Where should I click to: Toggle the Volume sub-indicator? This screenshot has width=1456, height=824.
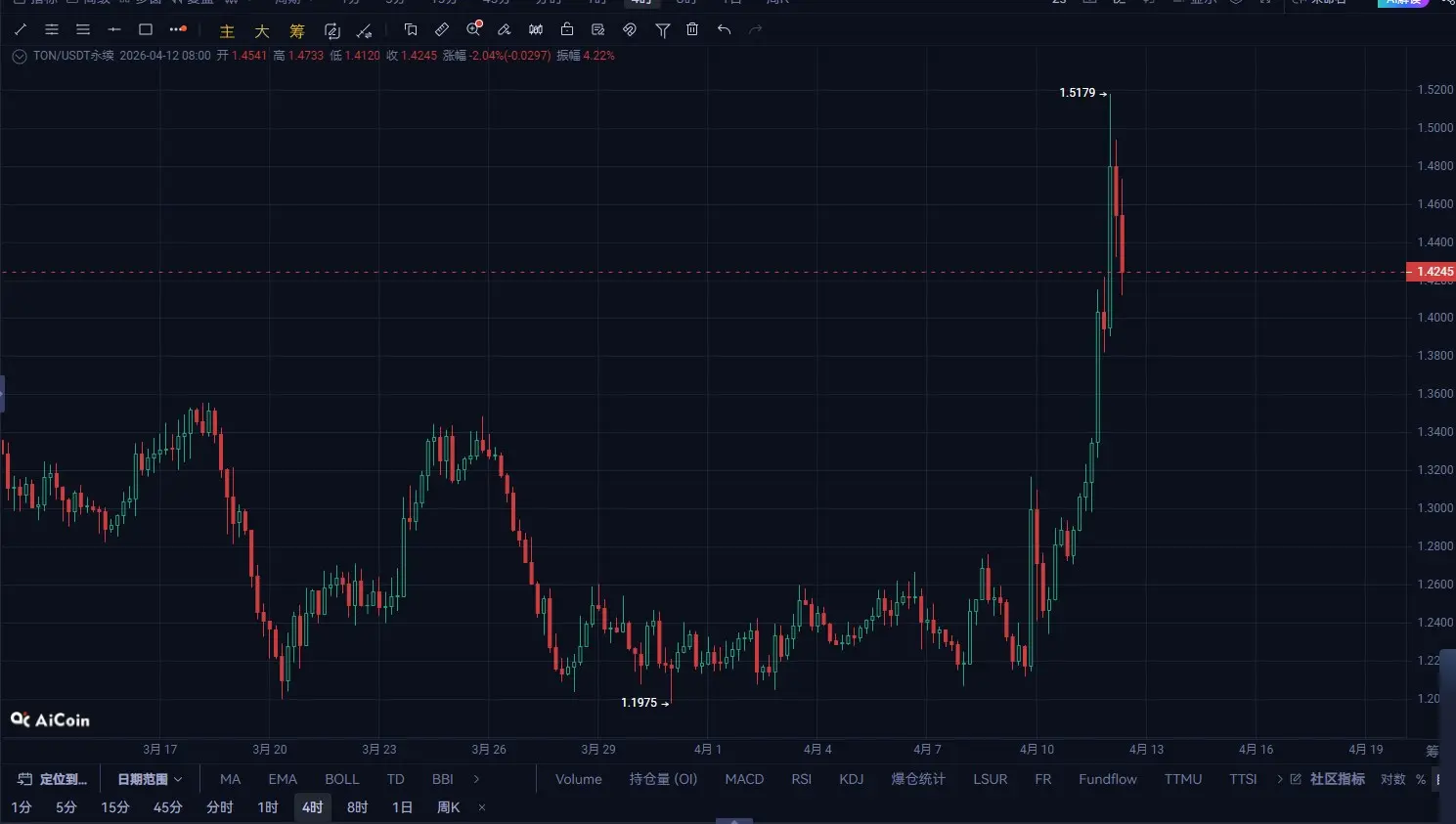(579, 779)
